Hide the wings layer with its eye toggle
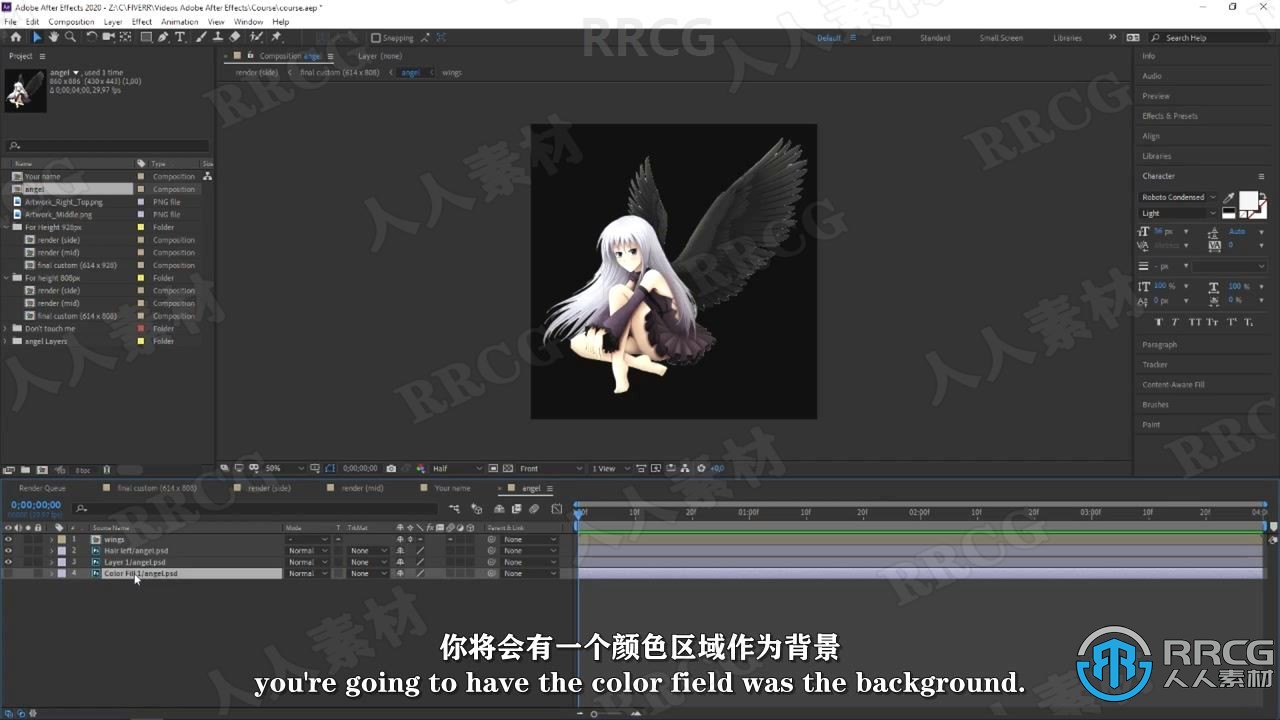Screen dimensions: 1280x720 click(8, 539)
